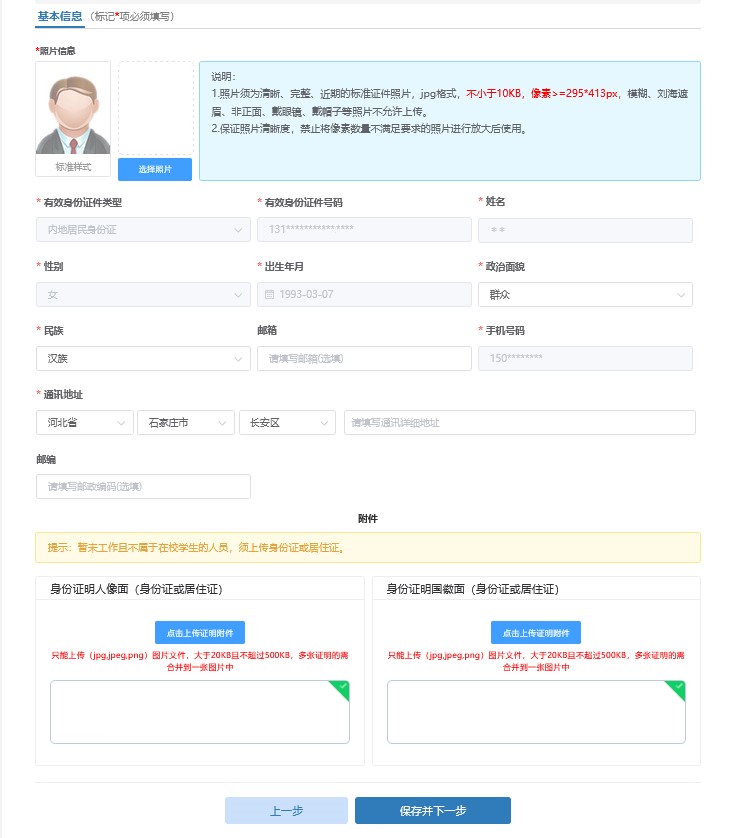
Task: Click the chevron arrow in 民族 dropdown
Action: pyautogui.click(x=238, y=359)
